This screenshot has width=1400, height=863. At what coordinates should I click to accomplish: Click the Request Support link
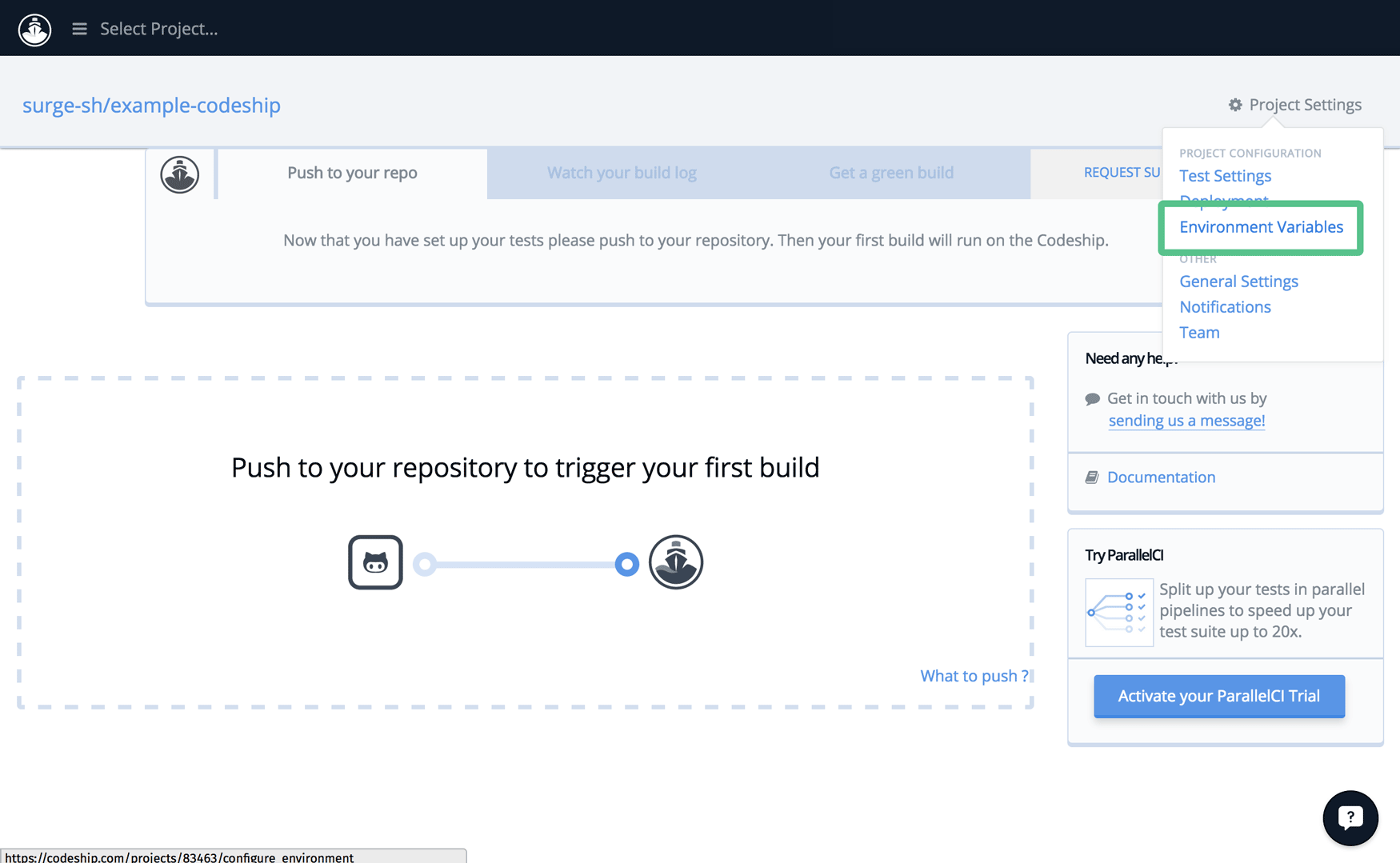[x=1122, y=173]
